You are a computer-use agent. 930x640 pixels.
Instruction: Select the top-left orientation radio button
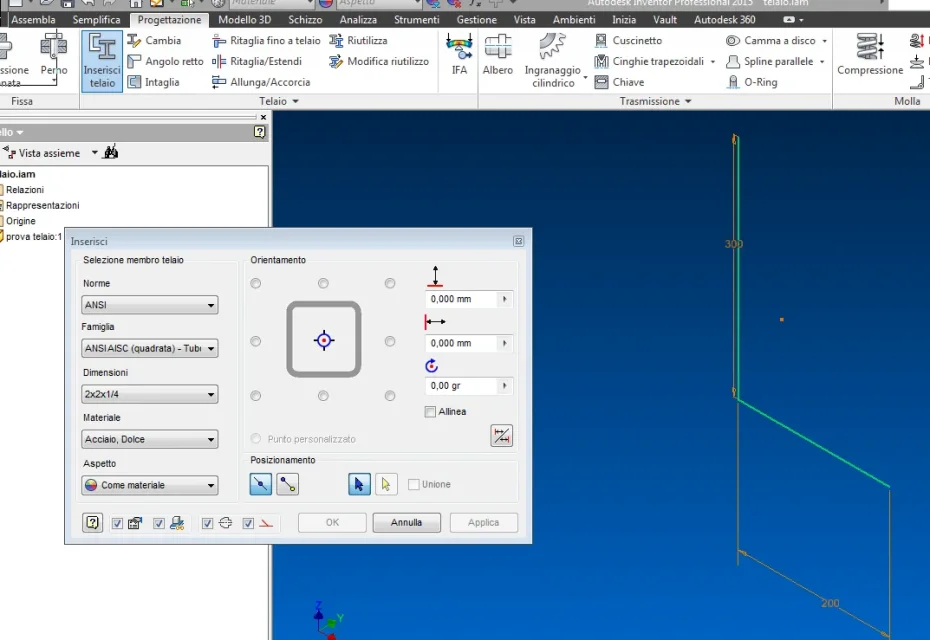[256, 284]
